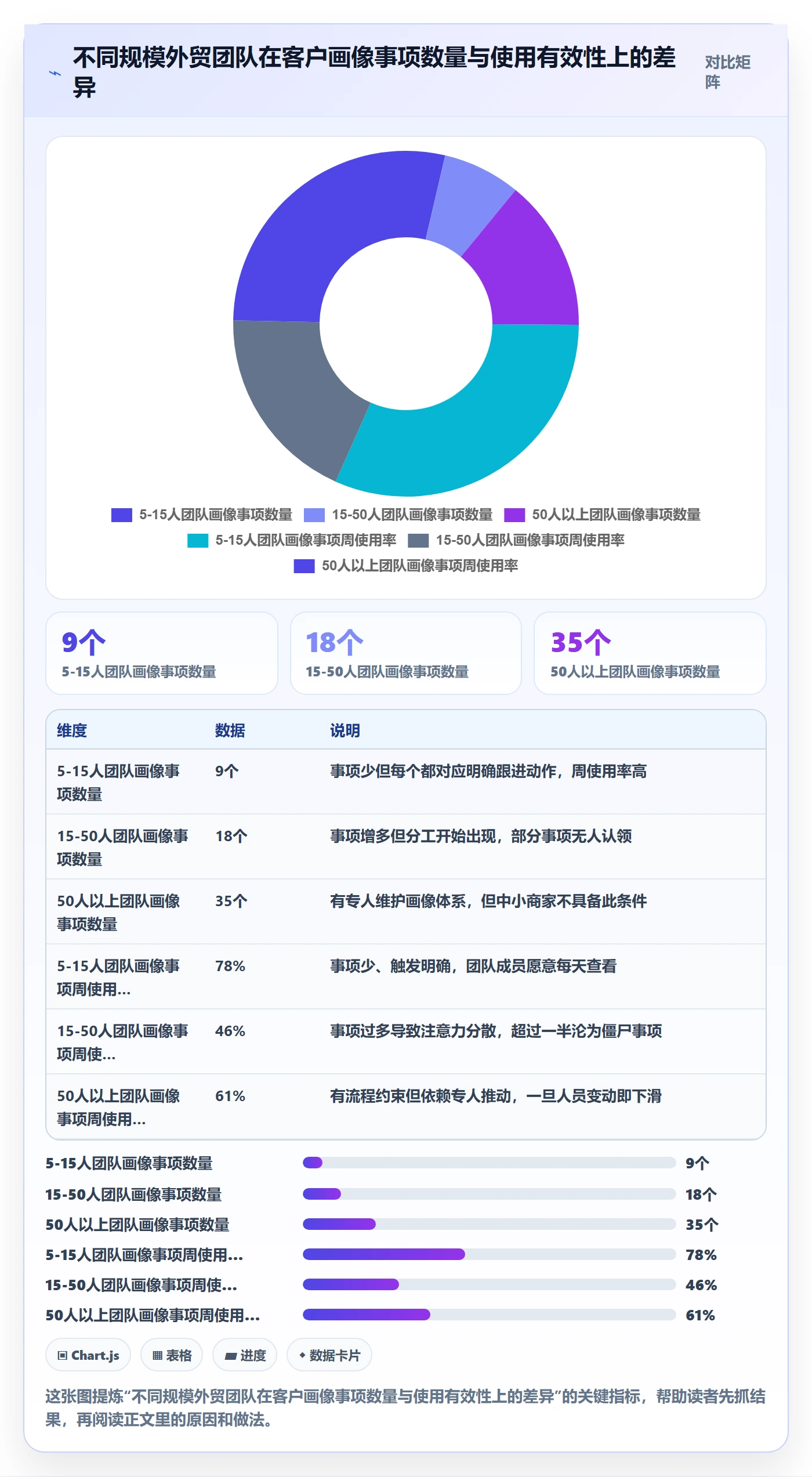Click table description 事项少但每个都对应明确跟进动作，周使用率高

tap(488, 771)
